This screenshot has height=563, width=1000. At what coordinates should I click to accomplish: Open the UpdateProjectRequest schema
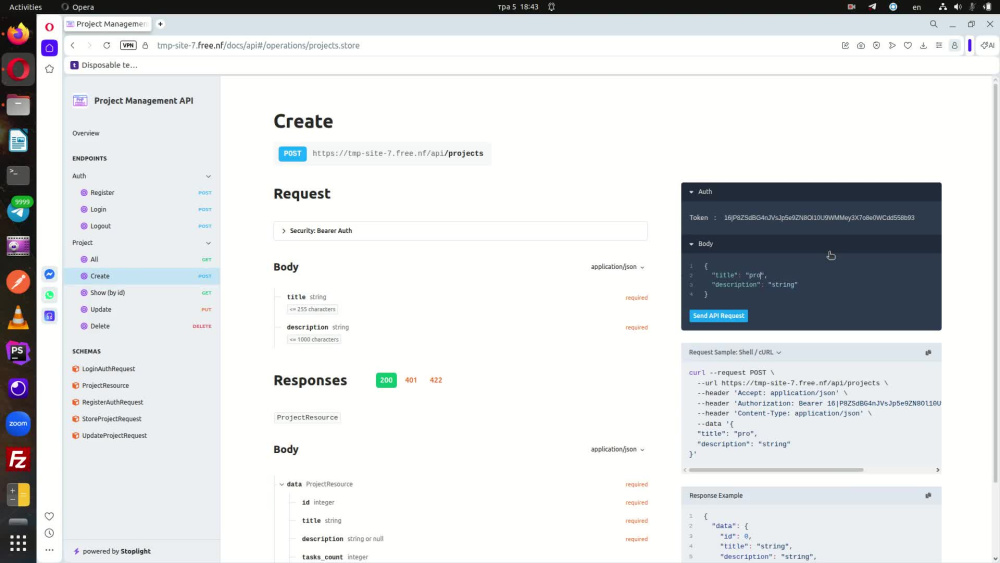[114, 435]
